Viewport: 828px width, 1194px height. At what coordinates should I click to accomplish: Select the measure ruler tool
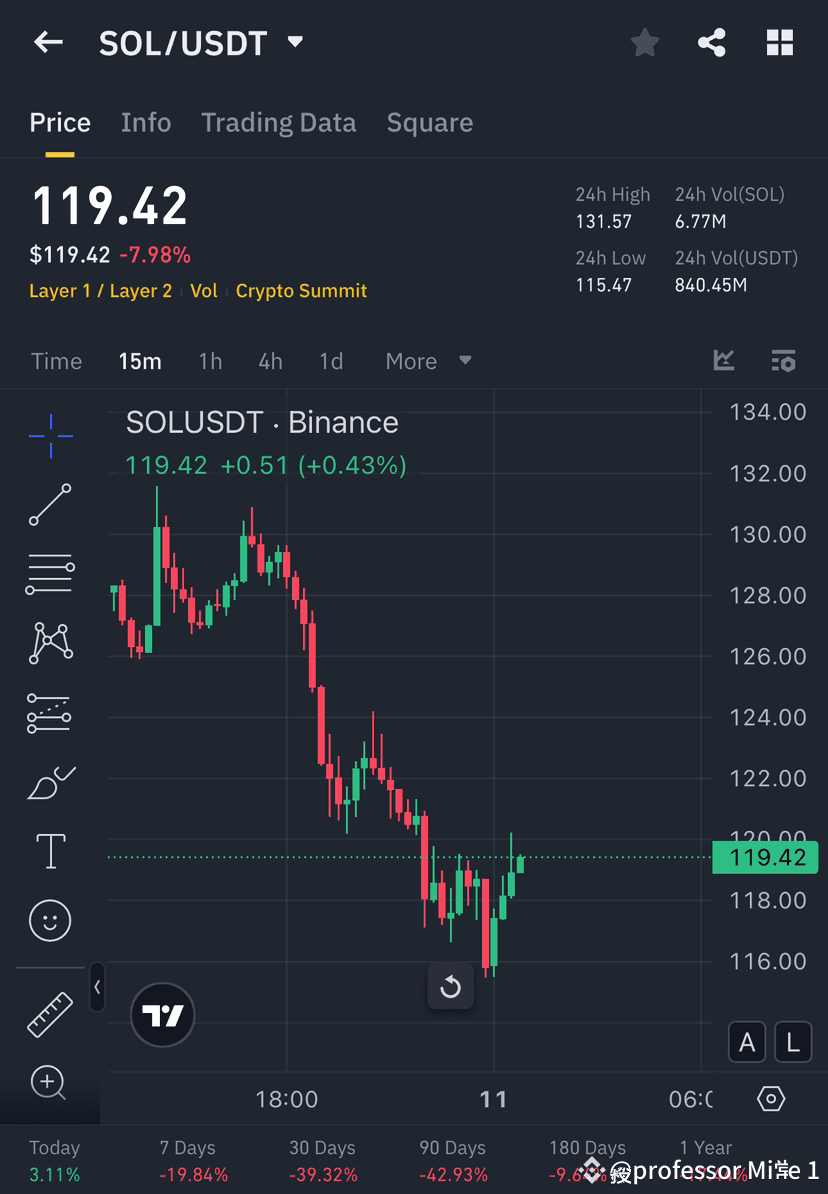50,1013
